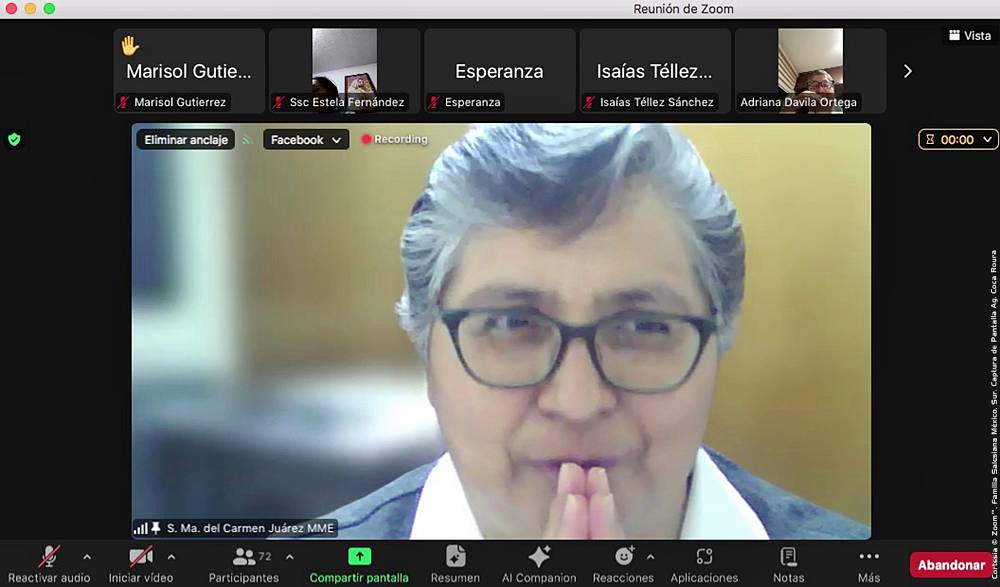Select Marisol Gutierrez participant tile
The height and width of the screenshot is (587, 1000).
(x=189, y=71)
